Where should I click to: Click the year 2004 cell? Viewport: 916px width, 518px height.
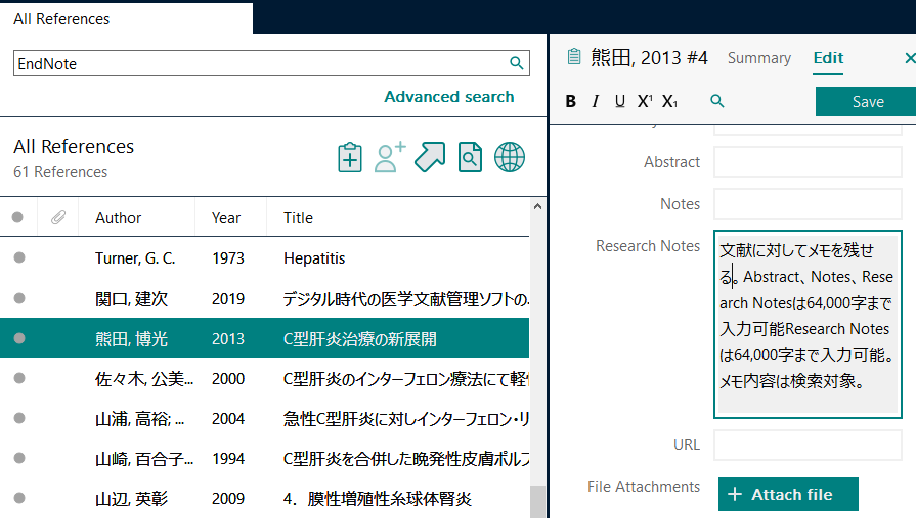click(228, 419)
